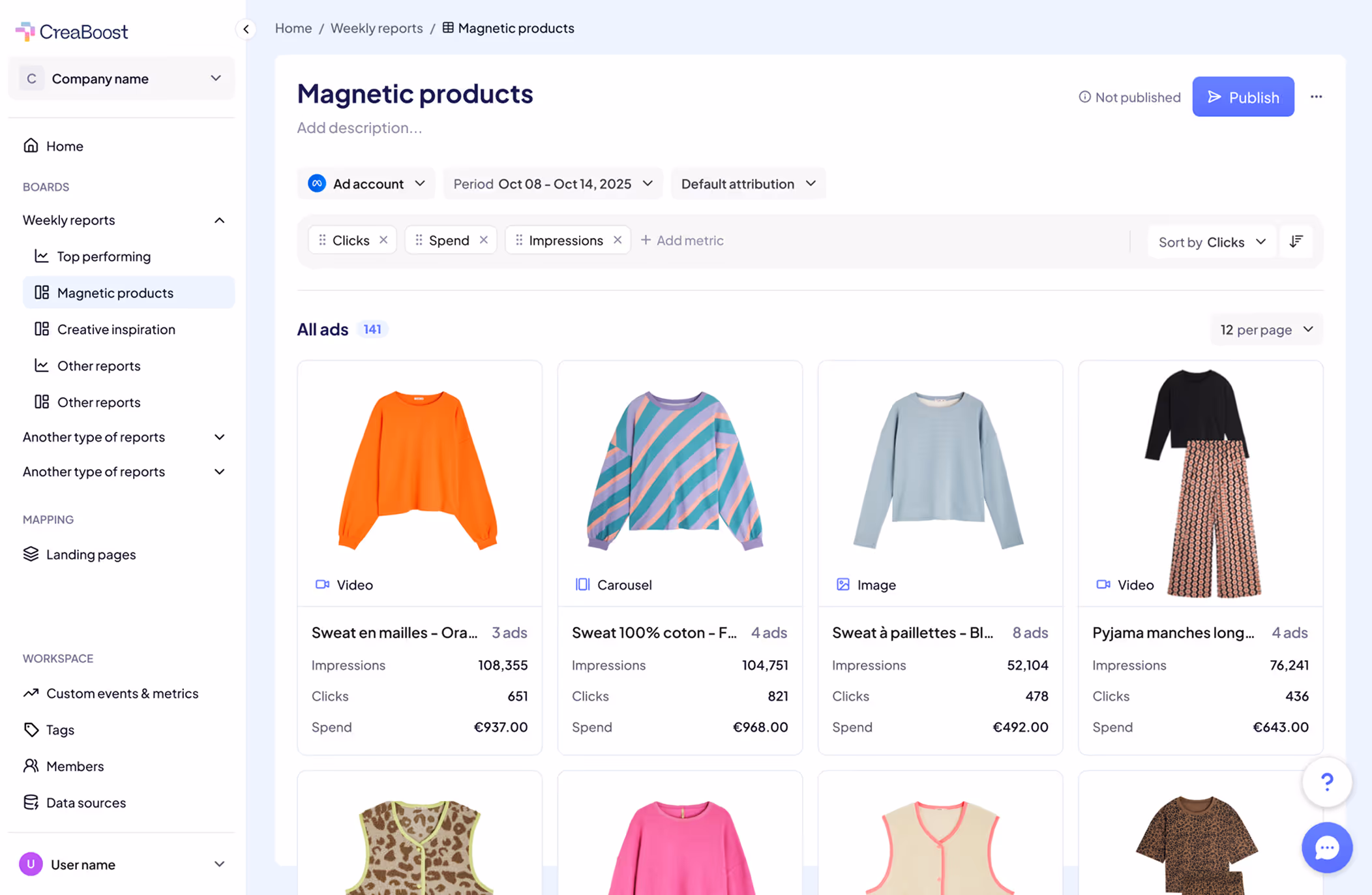Select Top performing report in sidebar

[x=104, y=256]
